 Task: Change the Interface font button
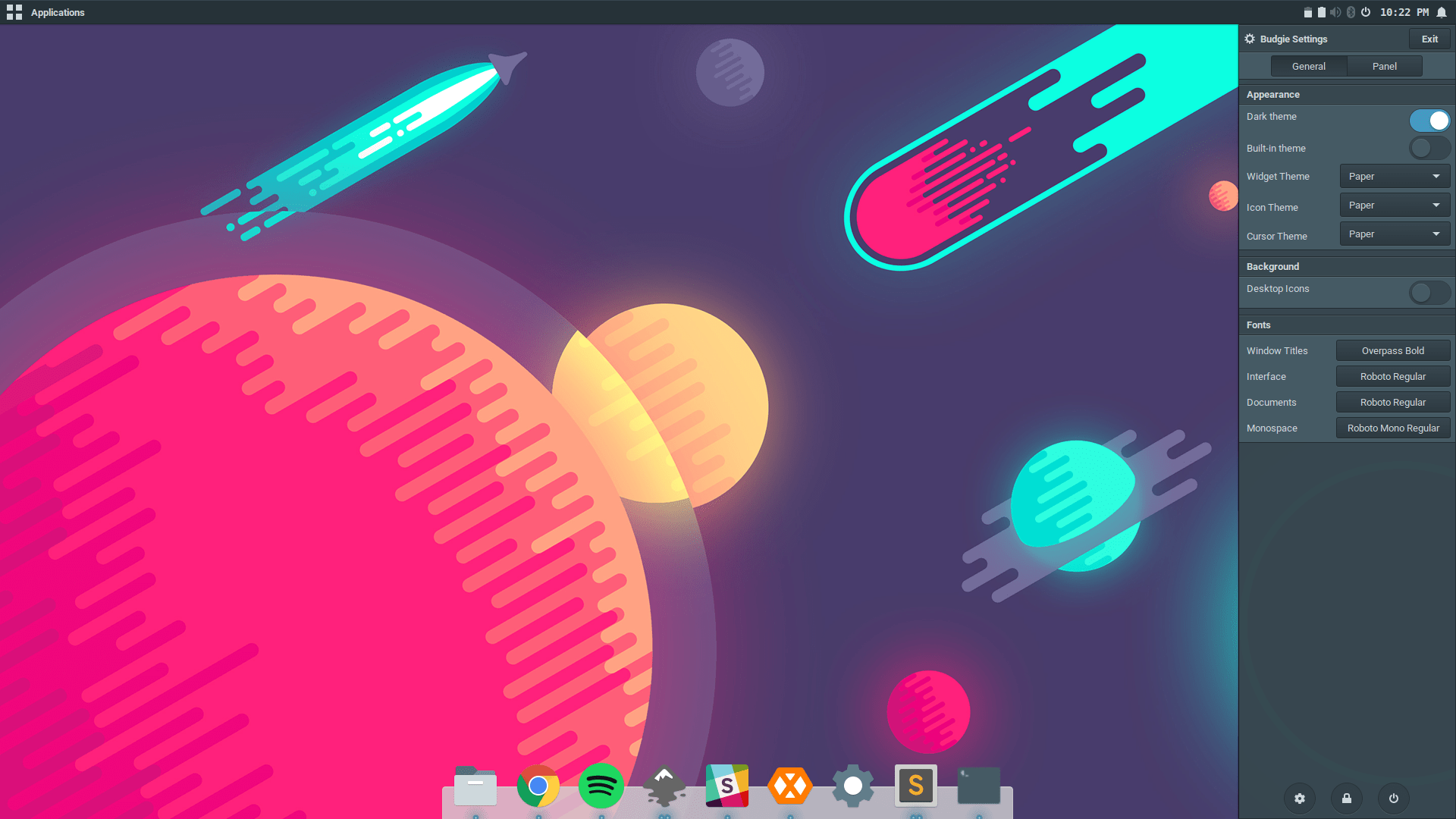click(1393, 376)
